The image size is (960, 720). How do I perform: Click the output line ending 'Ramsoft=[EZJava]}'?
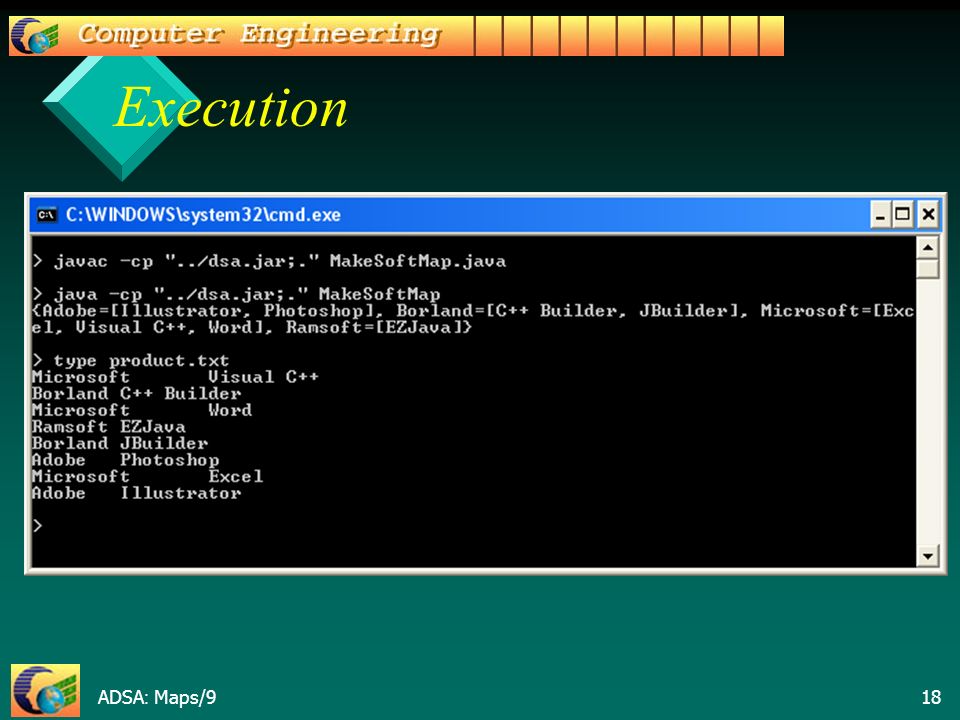[252, 328]
